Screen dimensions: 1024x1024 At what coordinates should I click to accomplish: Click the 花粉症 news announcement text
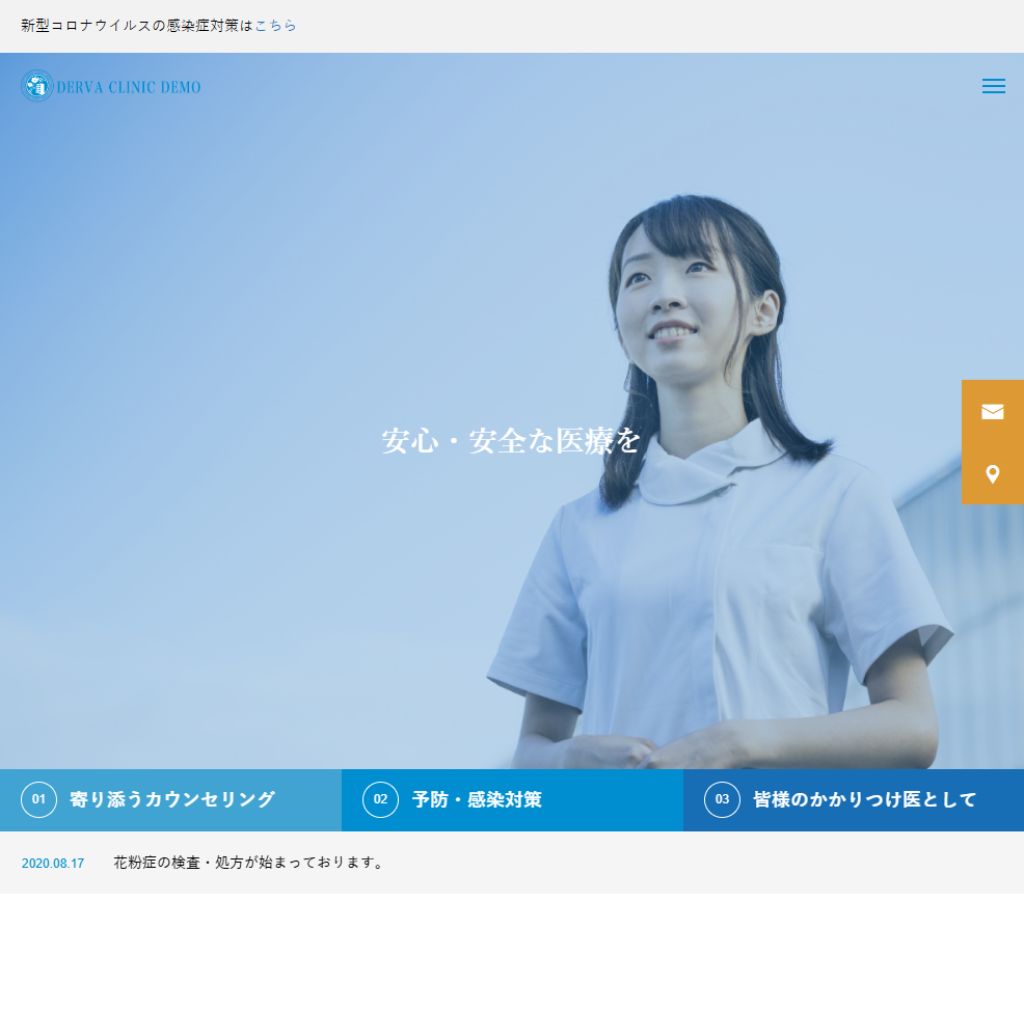[x=248, y=860]
